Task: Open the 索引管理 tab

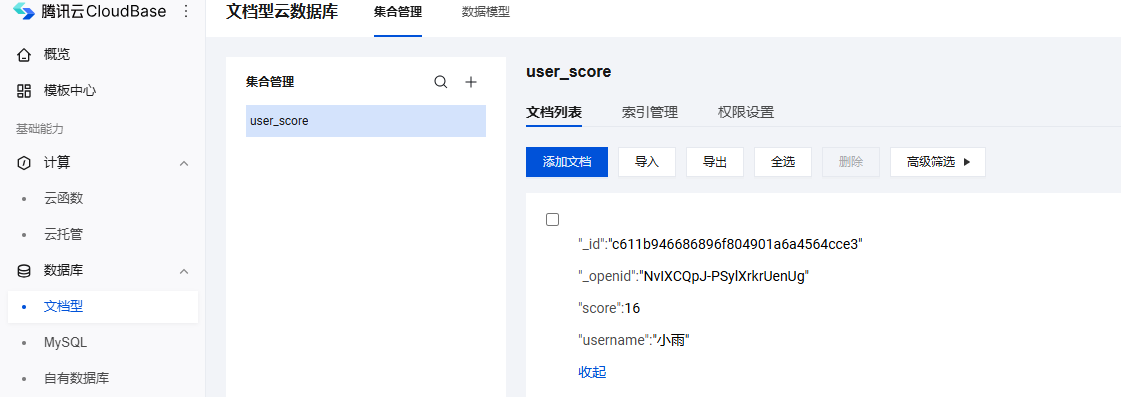Action: click(x=650, y=112)
